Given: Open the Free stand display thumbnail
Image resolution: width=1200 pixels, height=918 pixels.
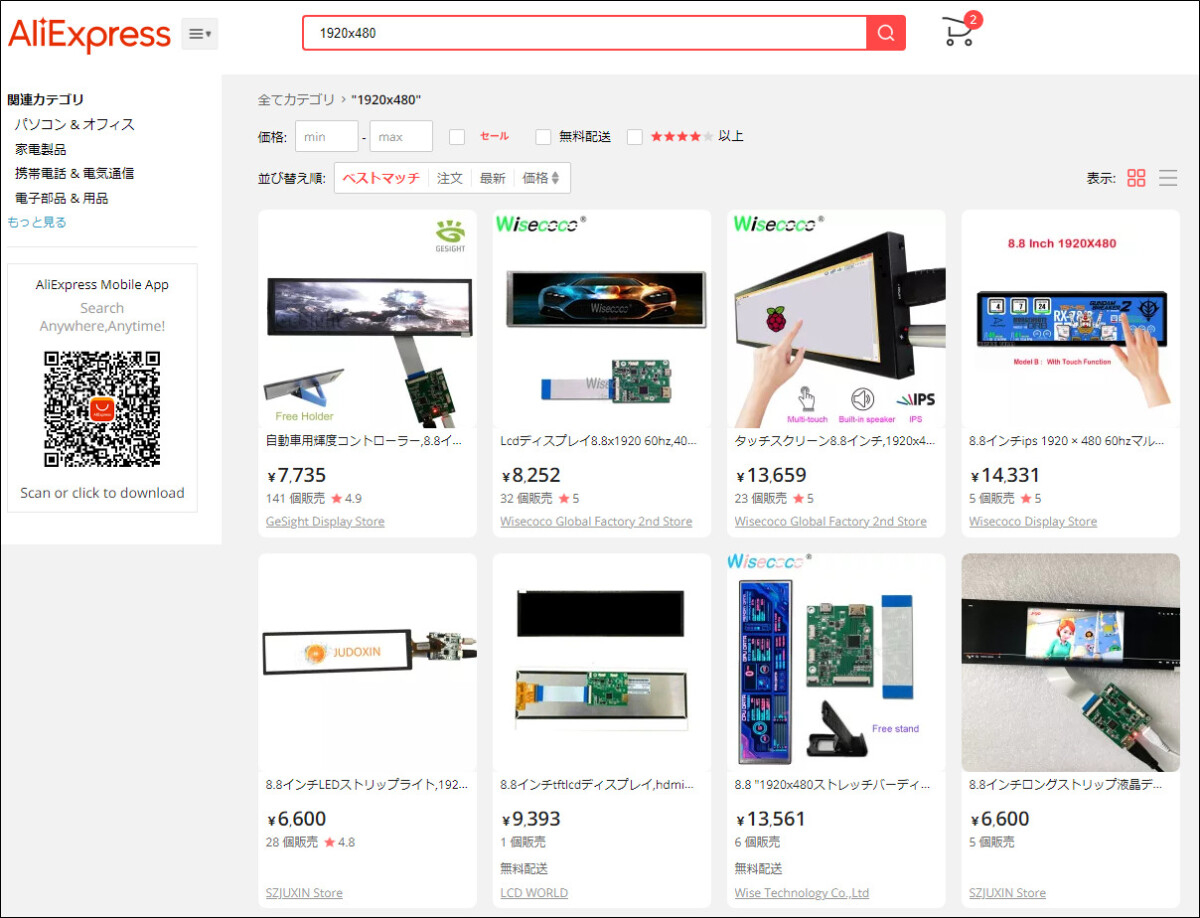Looking at the screenshot, I should (x=836, y=663).
